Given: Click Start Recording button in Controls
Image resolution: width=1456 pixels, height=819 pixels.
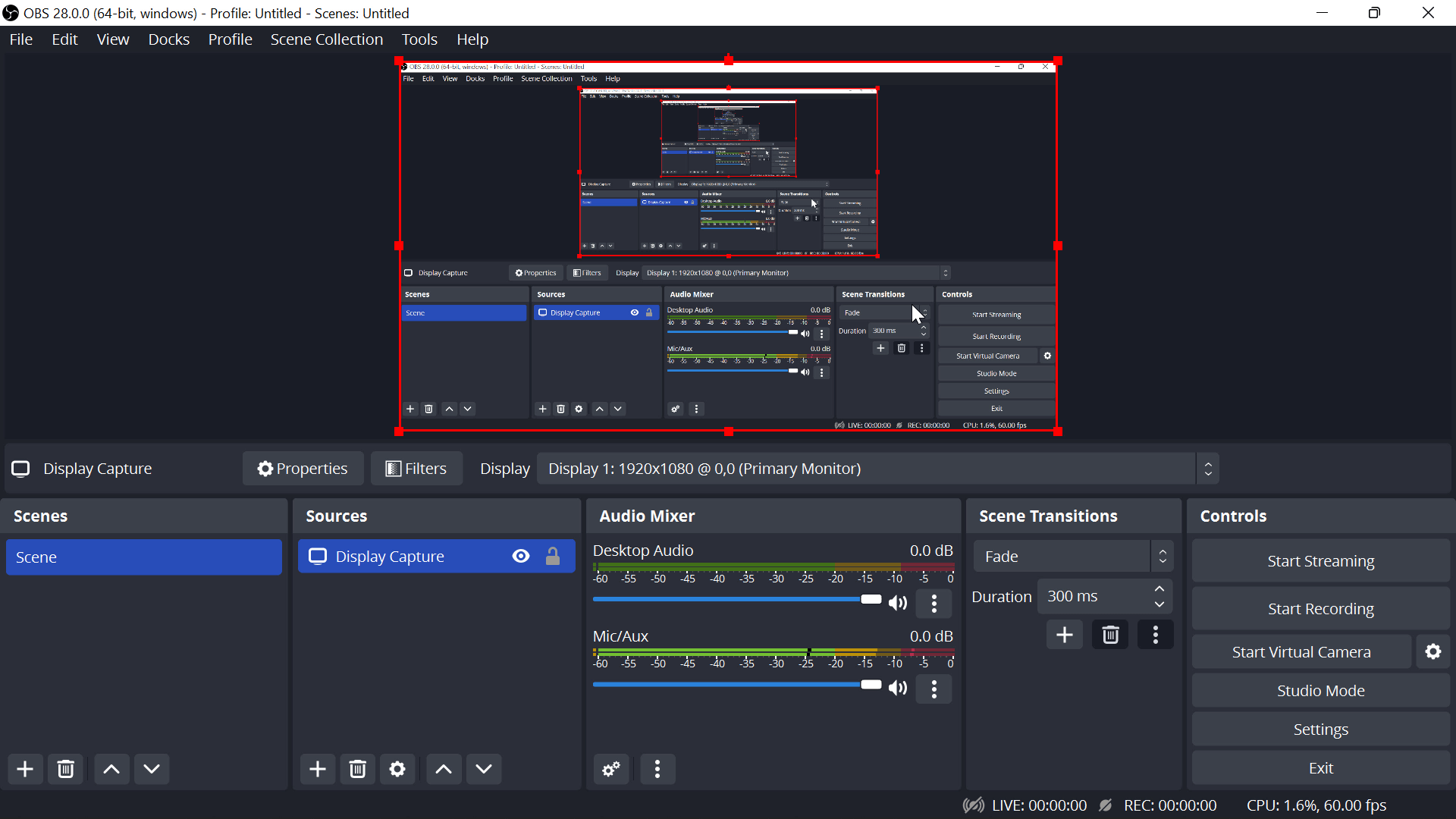Looking at the screenshot, I should [x=1321, y=608].
